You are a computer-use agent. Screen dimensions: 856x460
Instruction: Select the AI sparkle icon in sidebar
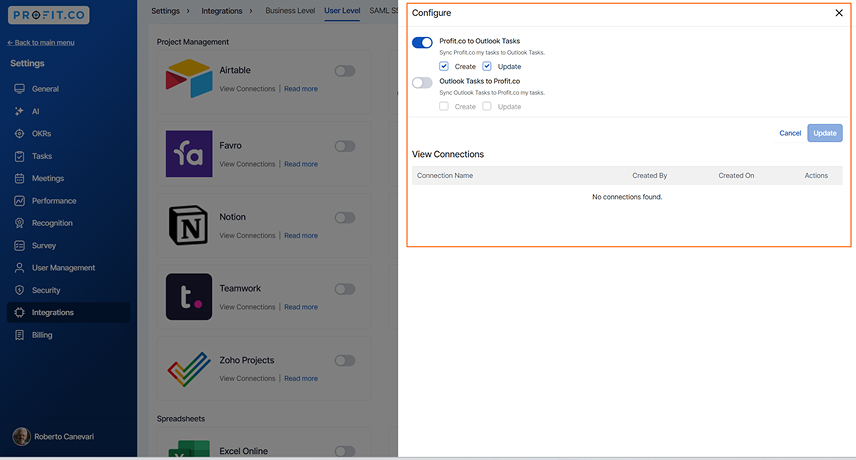[x=20, y=111]
